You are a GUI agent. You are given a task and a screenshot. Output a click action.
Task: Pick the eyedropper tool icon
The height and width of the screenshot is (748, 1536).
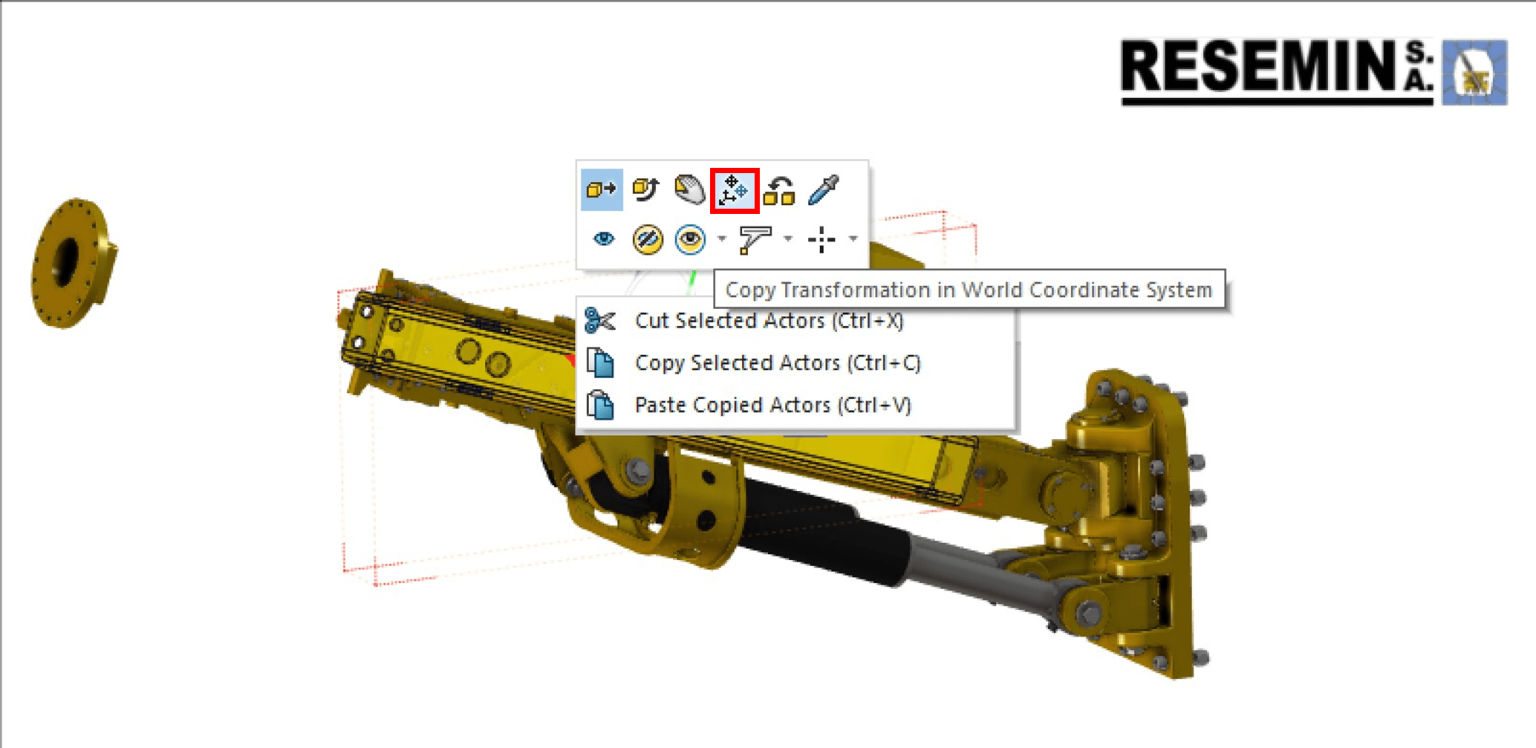tap(823, 190)
